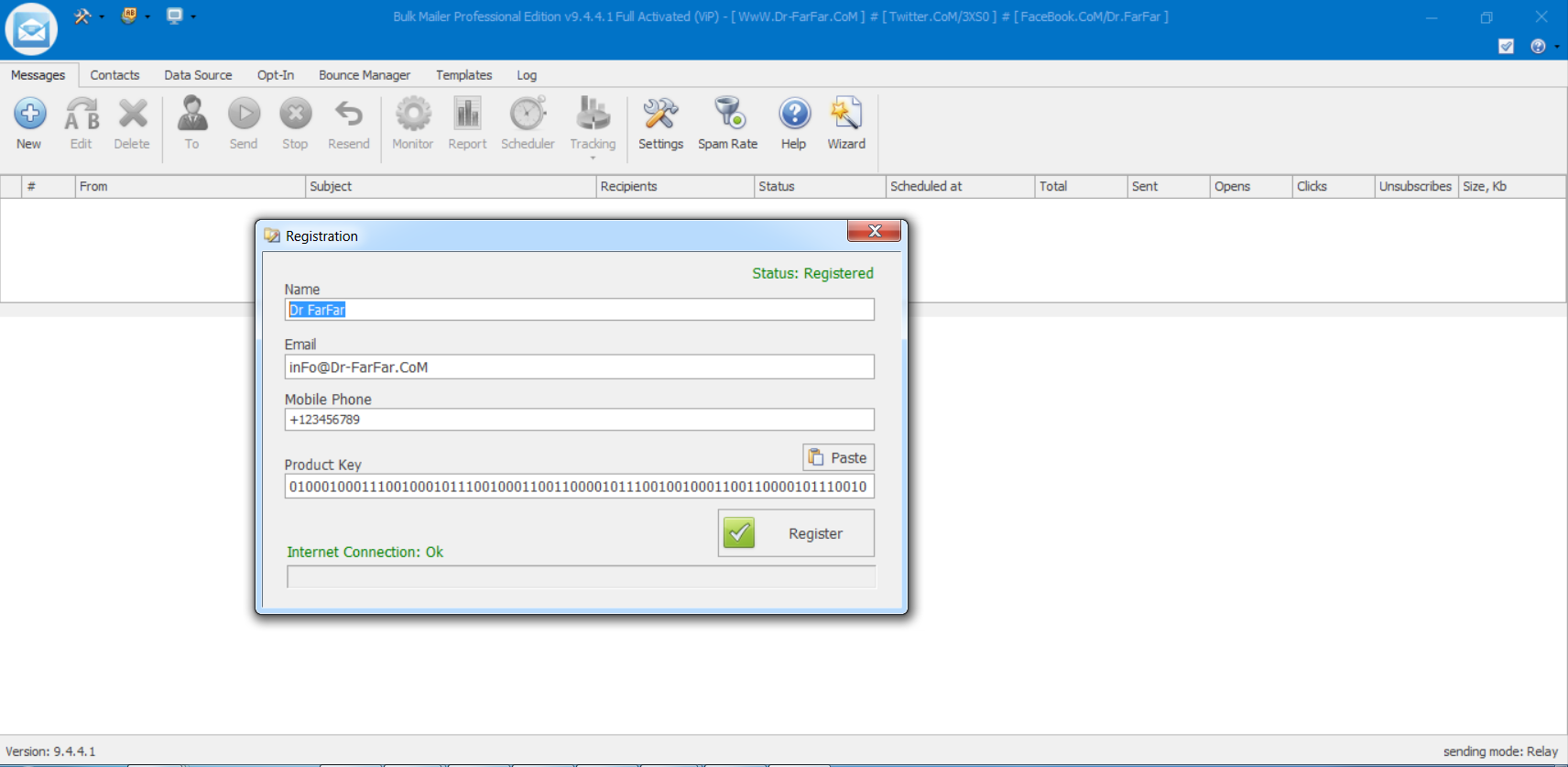Screen dimensions: 1568x767
Task: Click the Subject column header
Action: pyautogui.click(x=449, y=186)
